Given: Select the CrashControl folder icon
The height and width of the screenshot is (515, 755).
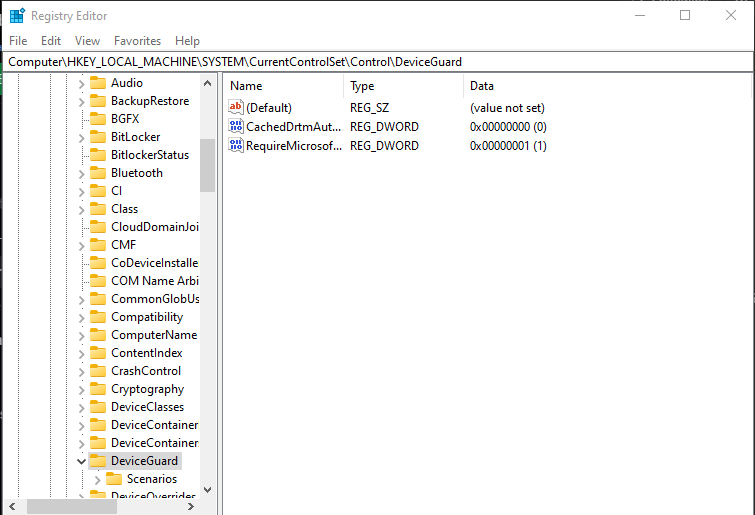Looking at the screenshot, I should tap(98, 371).
